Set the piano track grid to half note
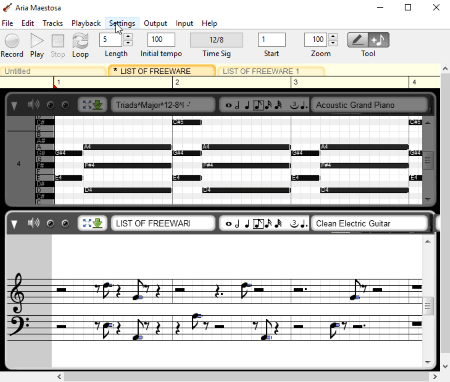This screenshot has width=450, height=382. point(237,105)
